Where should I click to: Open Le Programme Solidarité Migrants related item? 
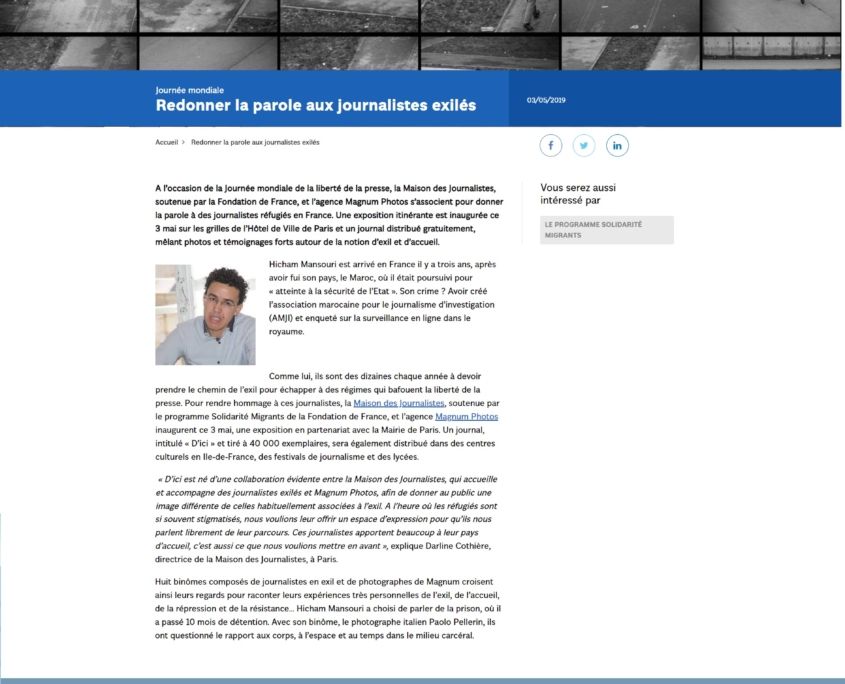click(606, 230)
